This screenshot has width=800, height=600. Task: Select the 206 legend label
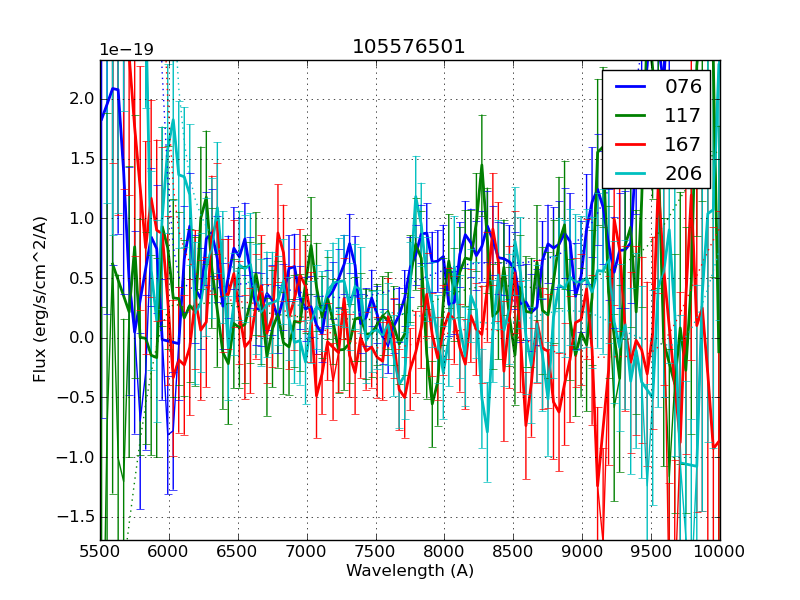coord(683,174)
